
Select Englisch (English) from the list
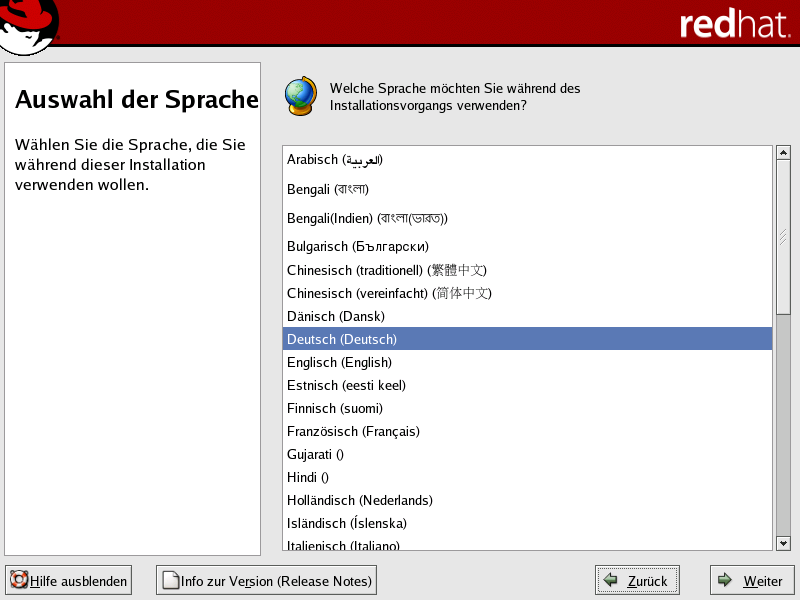coord(339,362)
